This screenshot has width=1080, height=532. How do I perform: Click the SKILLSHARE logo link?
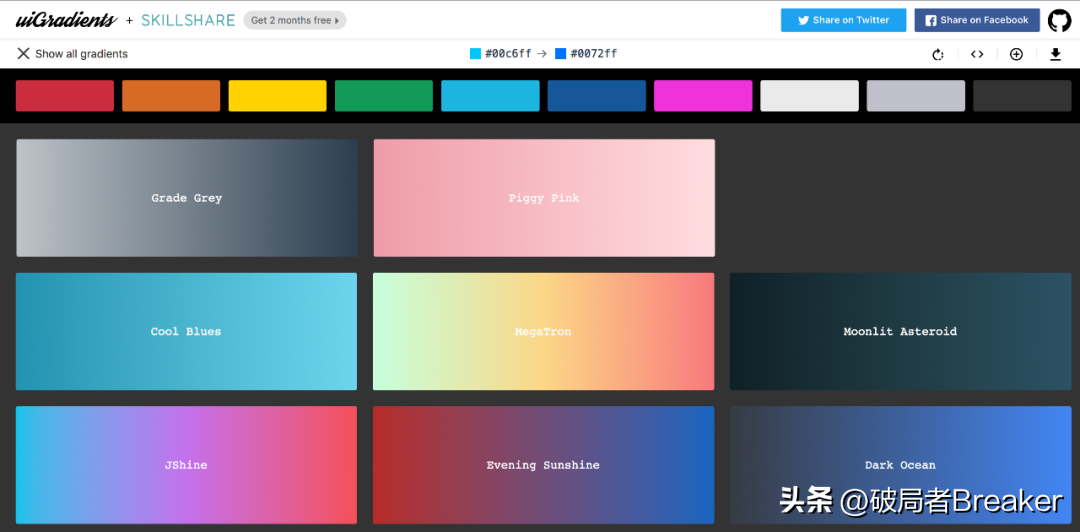pos(188,20)
